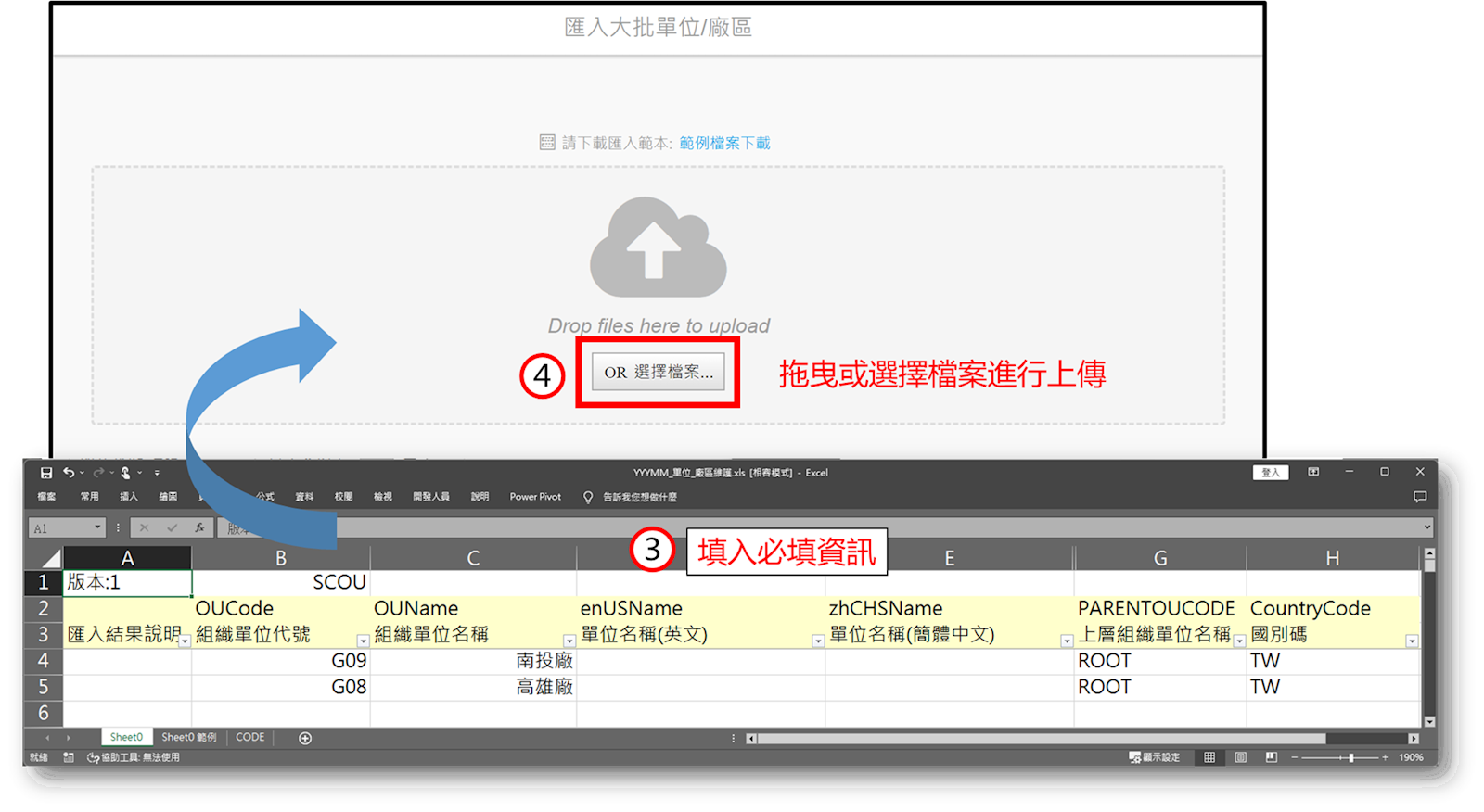Open filter dropdown for OUCode column

(363, 641)
